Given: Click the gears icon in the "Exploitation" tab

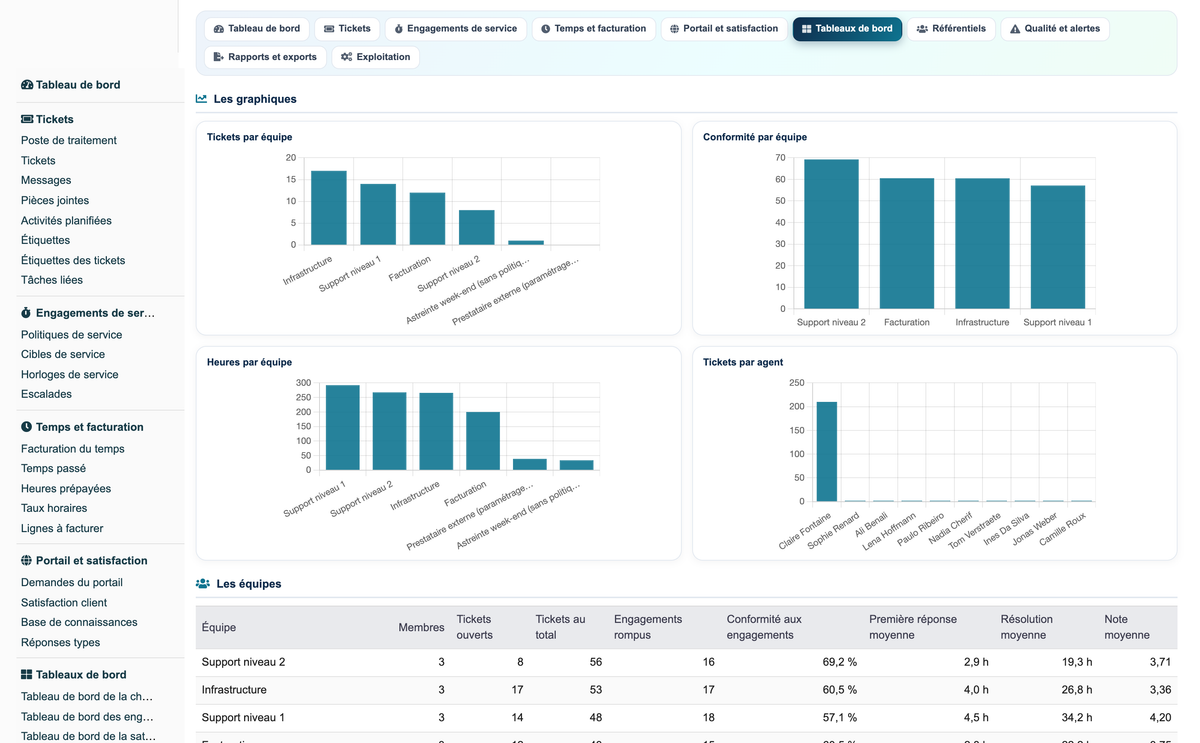Looking at the screenshot, I should (x=346, y=57).
